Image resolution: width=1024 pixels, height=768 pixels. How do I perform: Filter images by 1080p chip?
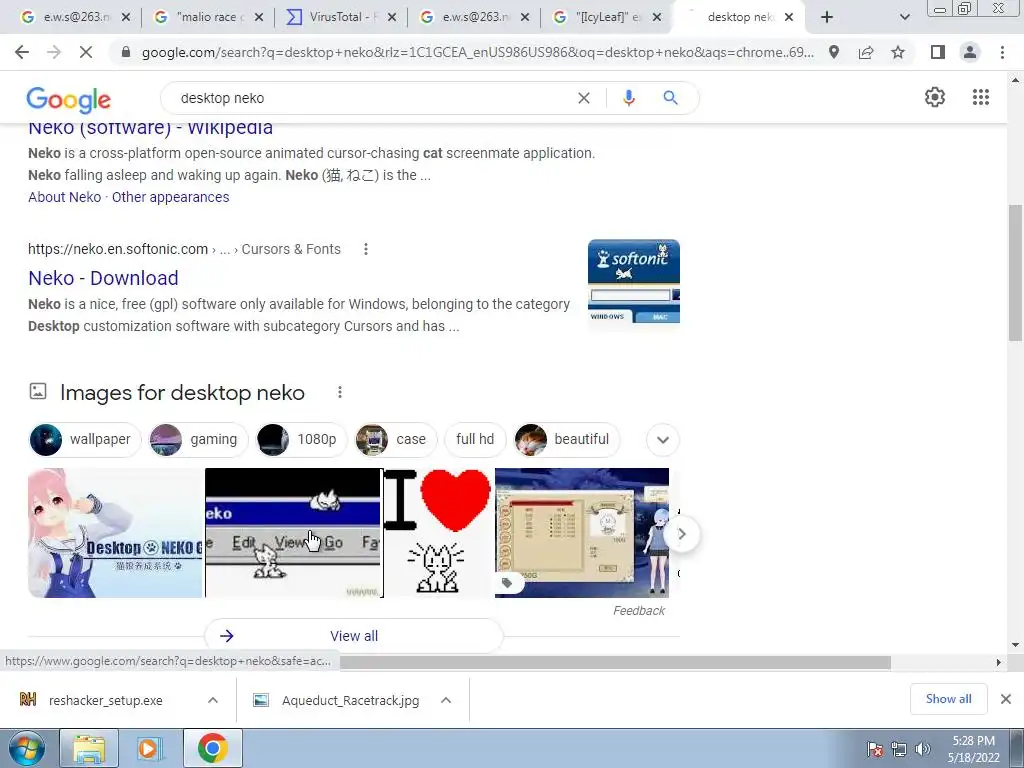click(x=302, y=440)
